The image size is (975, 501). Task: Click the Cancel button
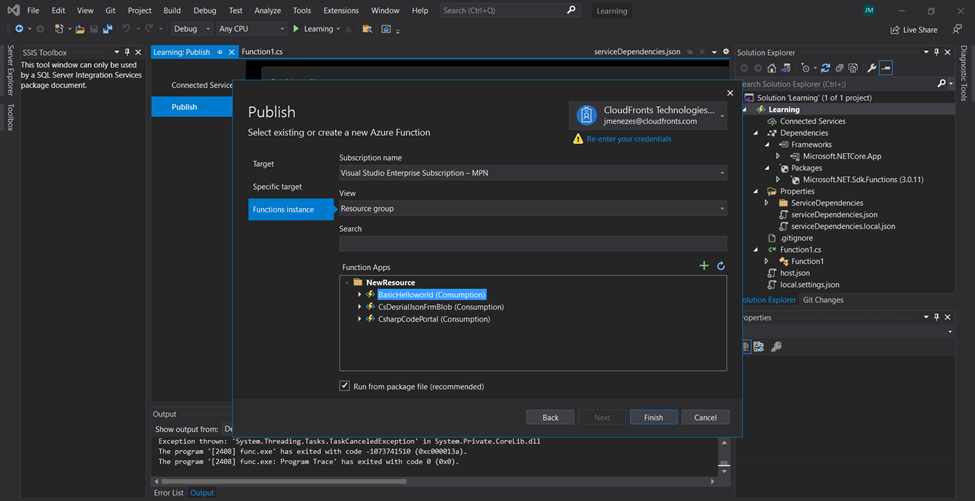705,417
